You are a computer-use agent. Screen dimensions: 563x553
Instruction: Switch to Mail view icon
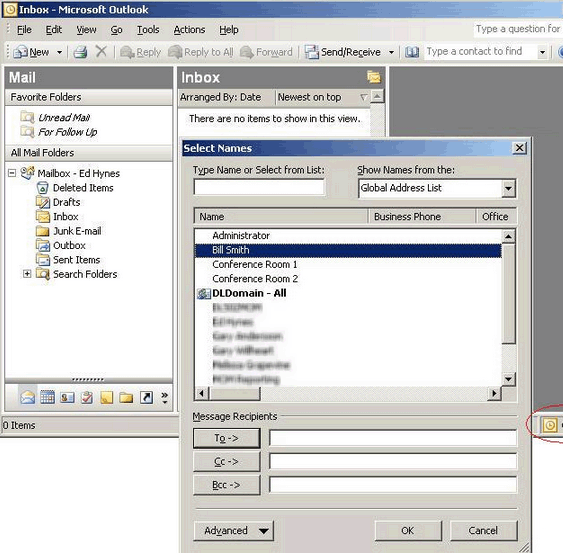click(28, 397)
